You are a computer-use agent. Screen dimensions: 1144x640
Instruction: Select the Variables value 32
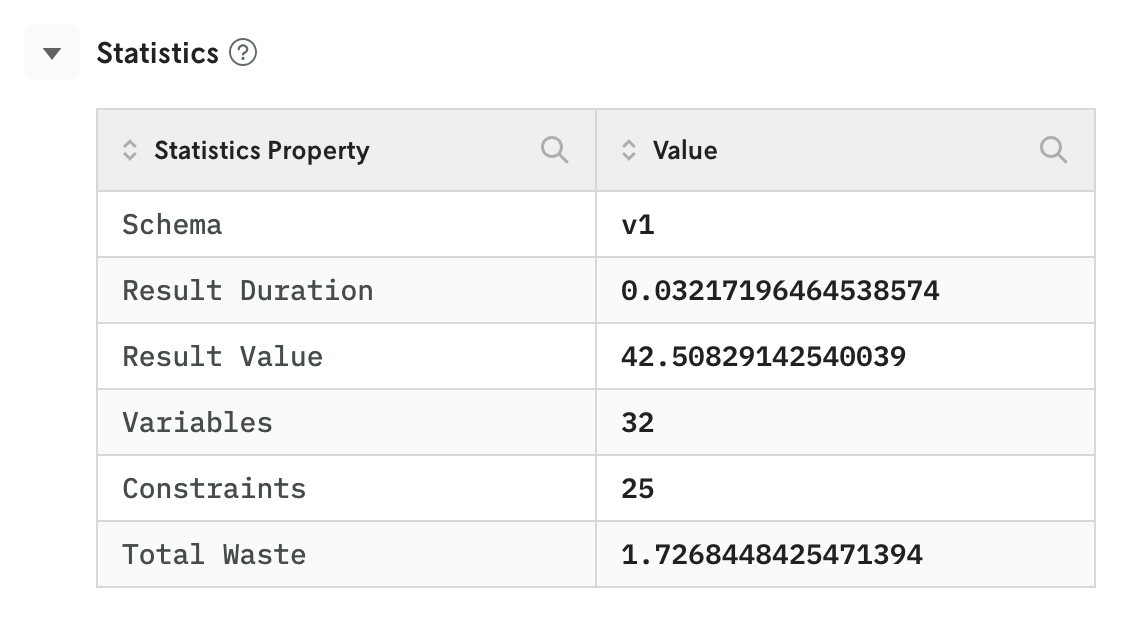638,423
